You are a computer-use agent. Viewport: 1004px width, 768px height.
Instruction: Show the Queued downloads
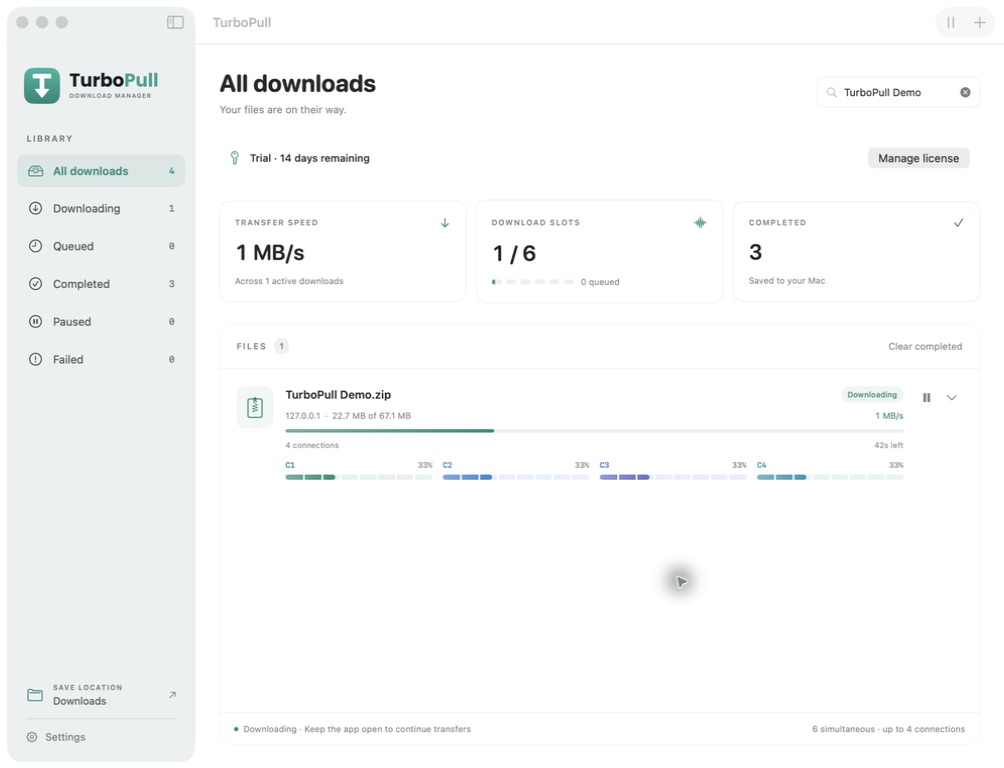101,246
